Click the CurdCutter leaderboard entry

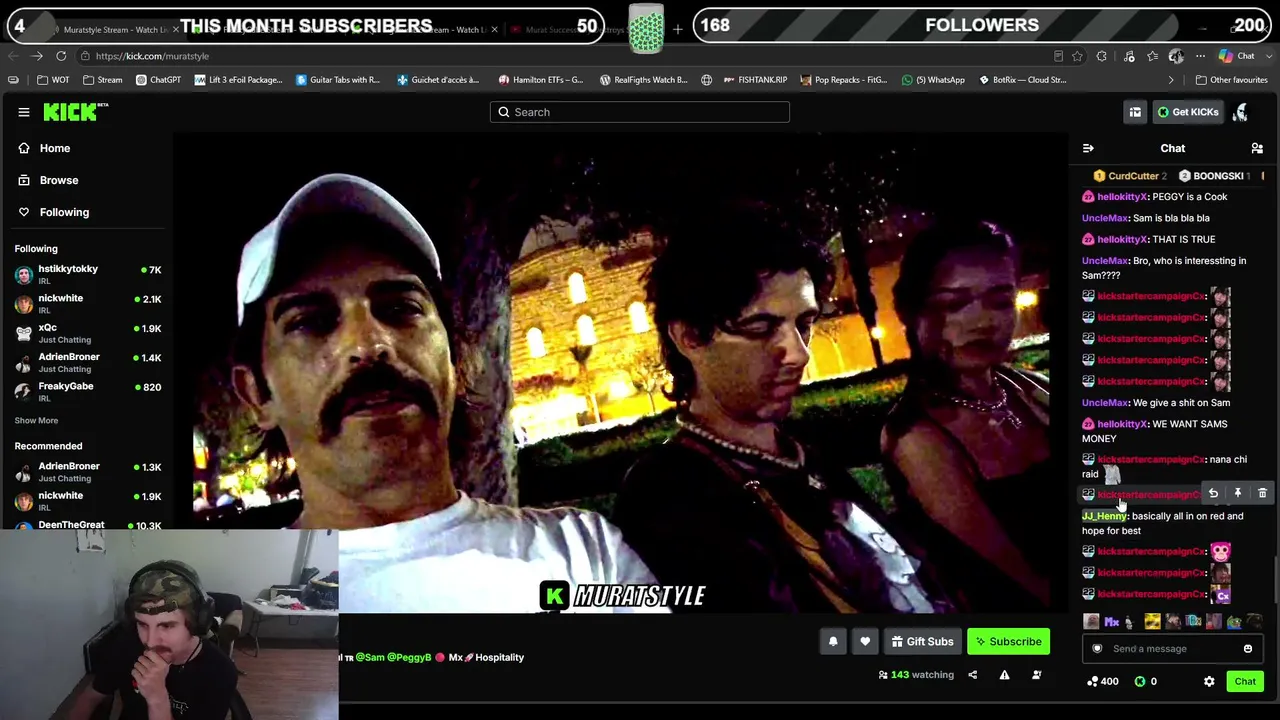1130,176
